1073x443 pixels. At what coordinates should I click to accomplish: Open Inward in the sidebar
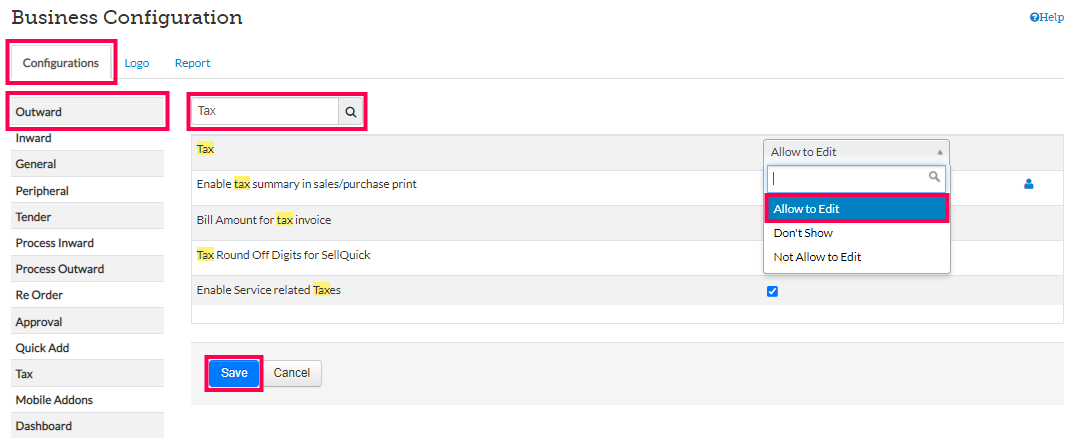tap(34, 138)
